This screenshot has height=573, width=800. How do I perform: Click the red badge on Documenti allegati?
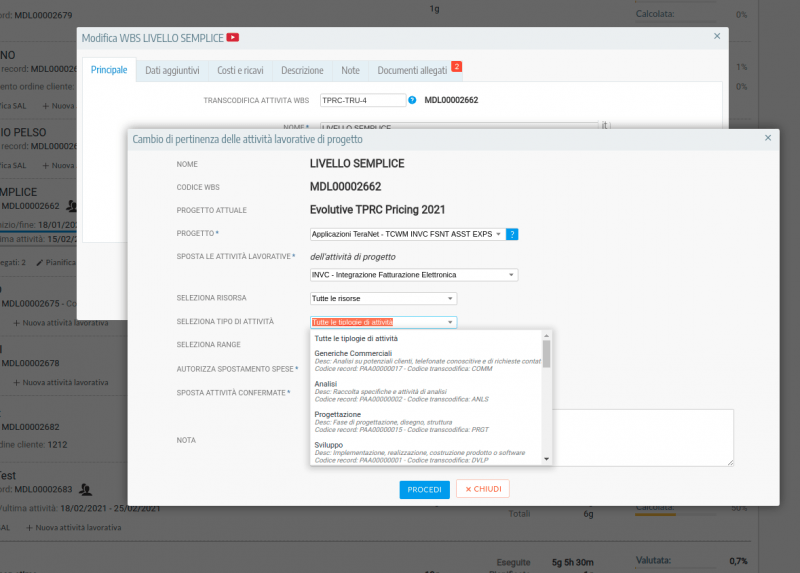click(x=456, y=67)
